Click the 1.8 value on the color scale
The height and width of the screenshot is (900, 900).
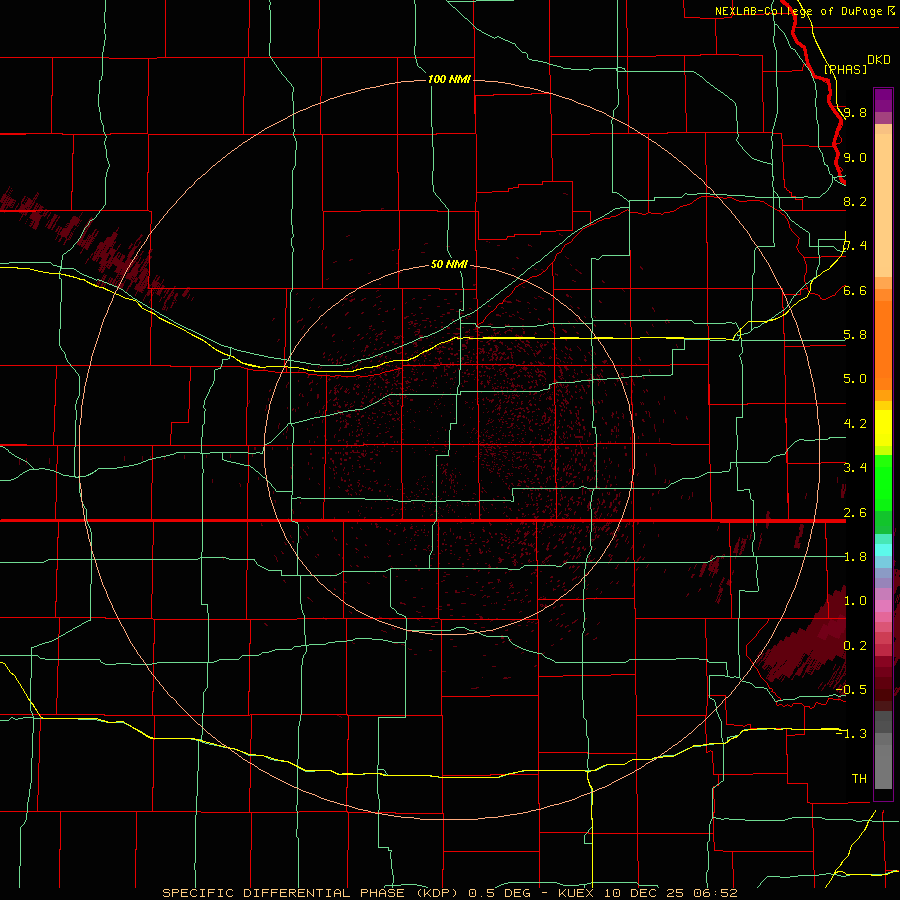tap(855, 557)
